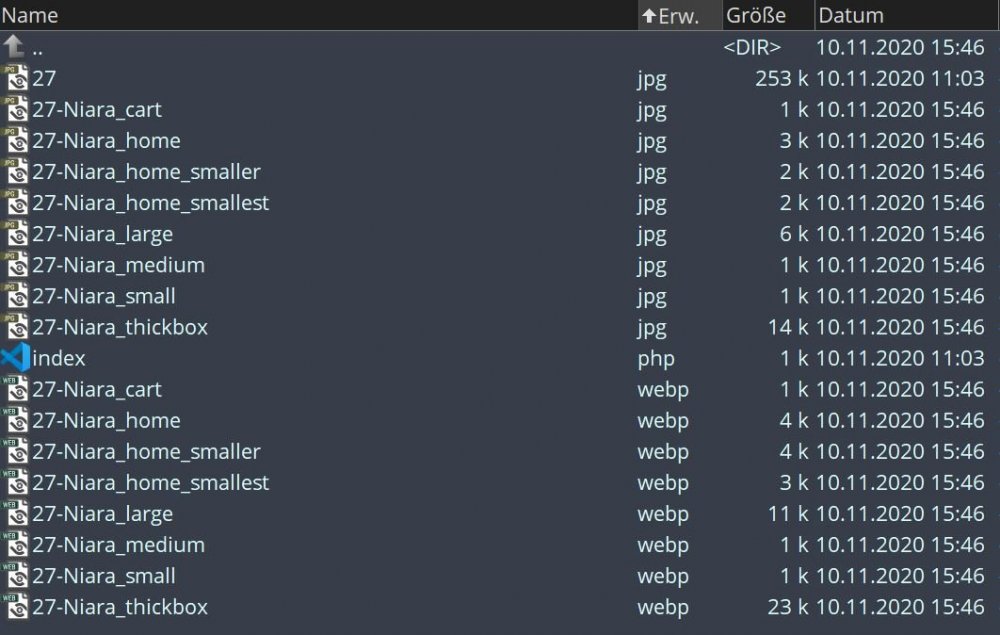Sort files by the Name column header
The width and height of the screenshot is (1000, 635).
31,15
